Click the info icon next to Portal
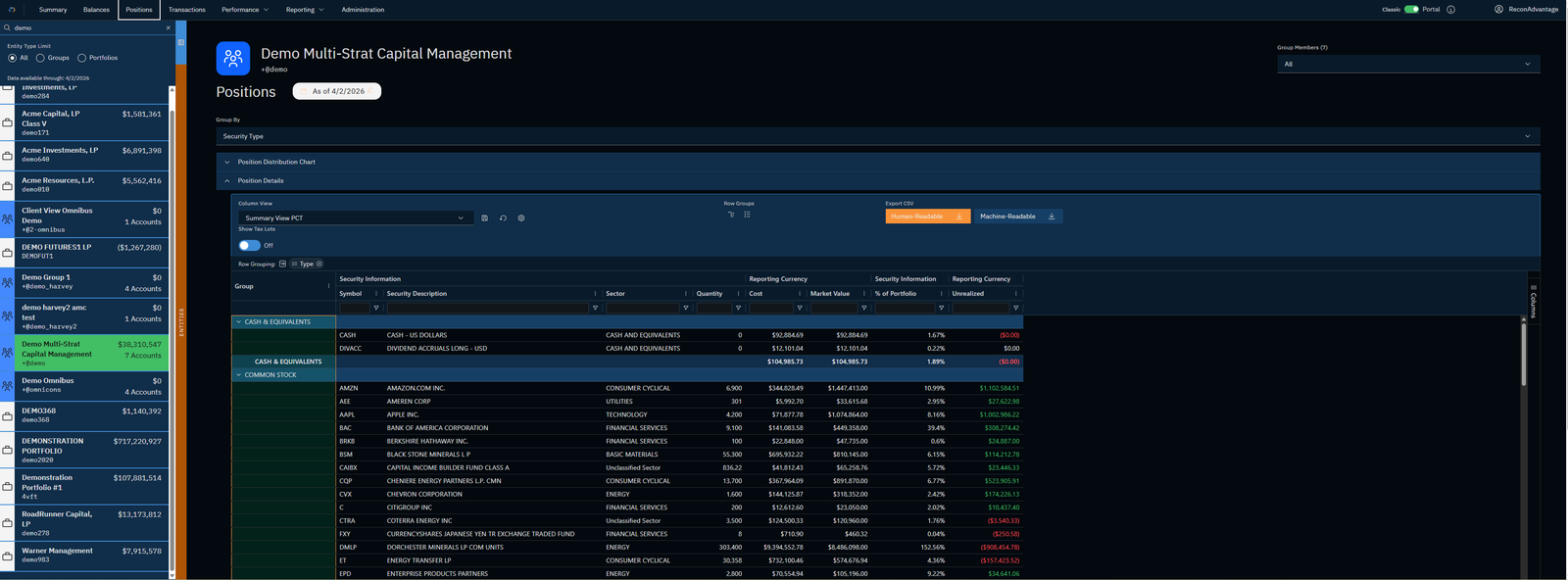 pyautogui.click(x=1451, y=10)
